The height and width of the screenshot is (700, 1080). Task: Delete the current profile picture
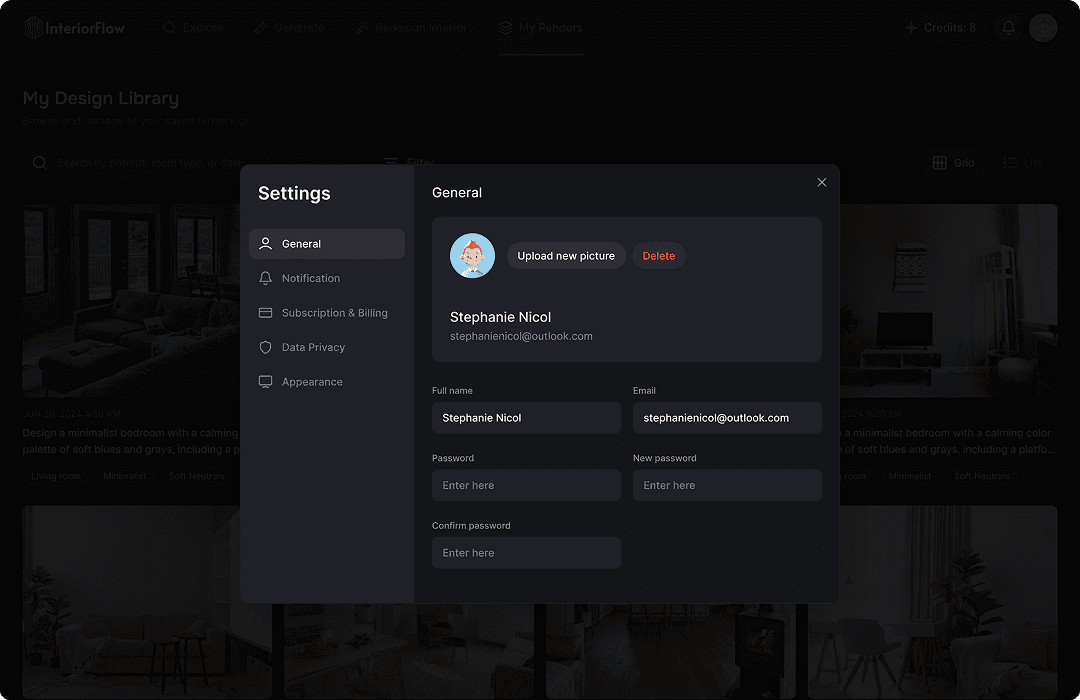click(658, 255)
